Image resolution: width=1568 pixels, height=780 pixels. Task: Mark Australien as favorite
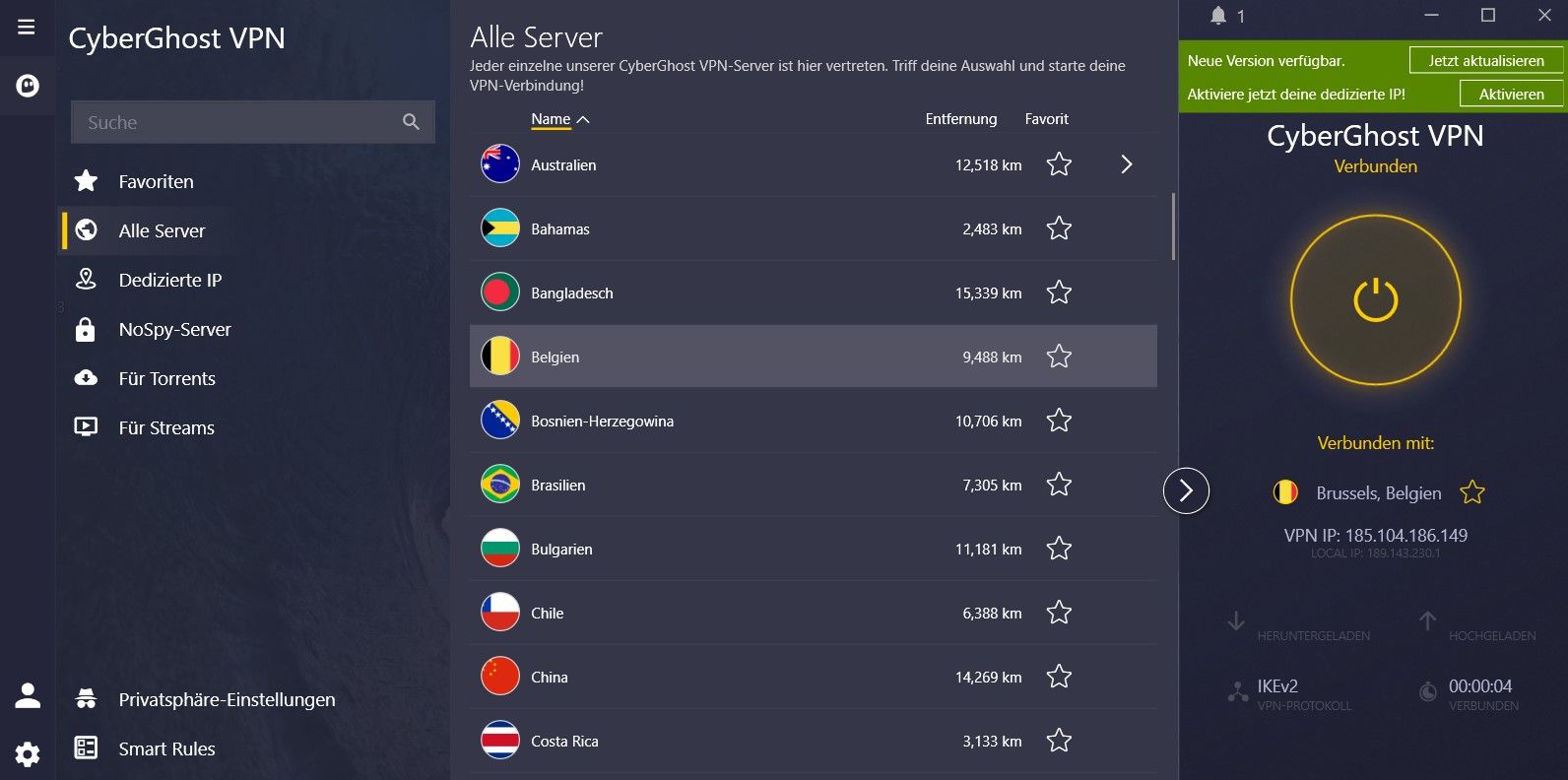[x=1059, y=164]
